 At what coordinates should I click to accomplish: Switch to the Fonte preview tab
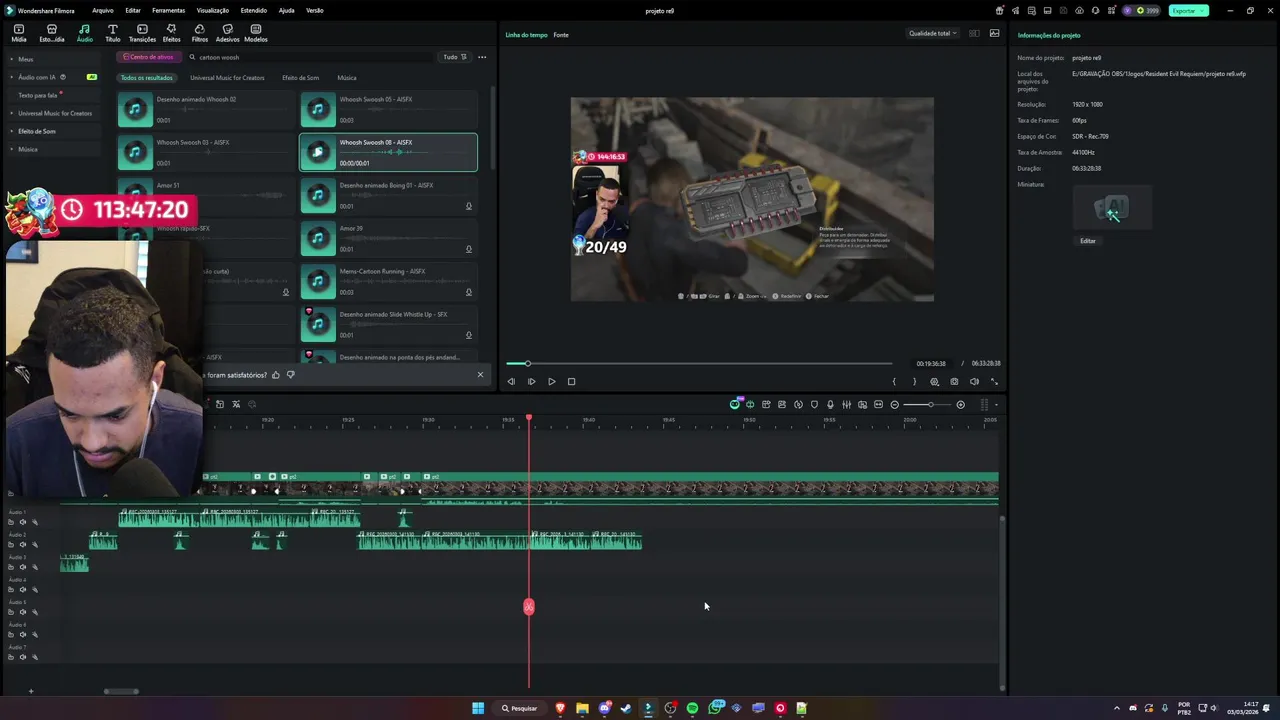point(561,35)
